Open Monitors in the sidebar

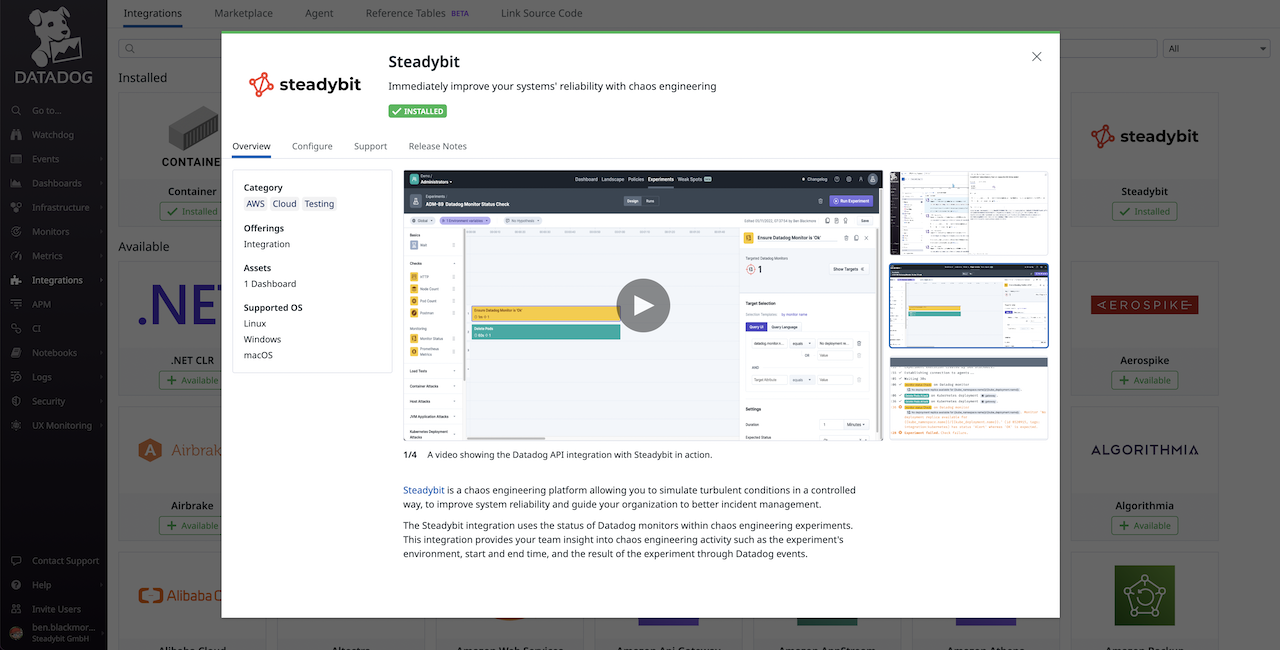pyautogui.click(x=50, y=232)
